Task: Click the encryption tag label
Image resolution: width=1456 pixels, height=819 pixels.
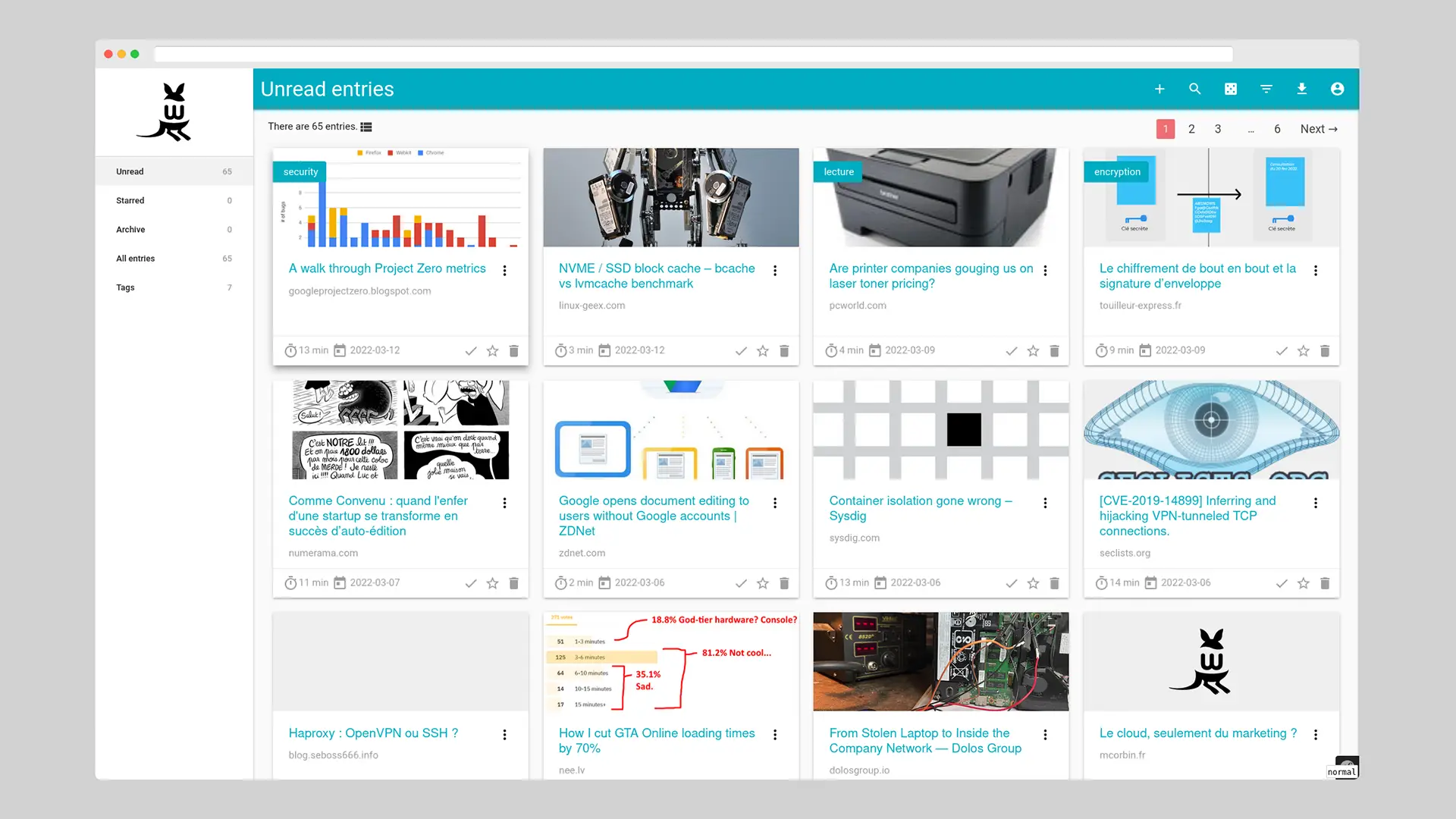Action: pos(1117,172)
